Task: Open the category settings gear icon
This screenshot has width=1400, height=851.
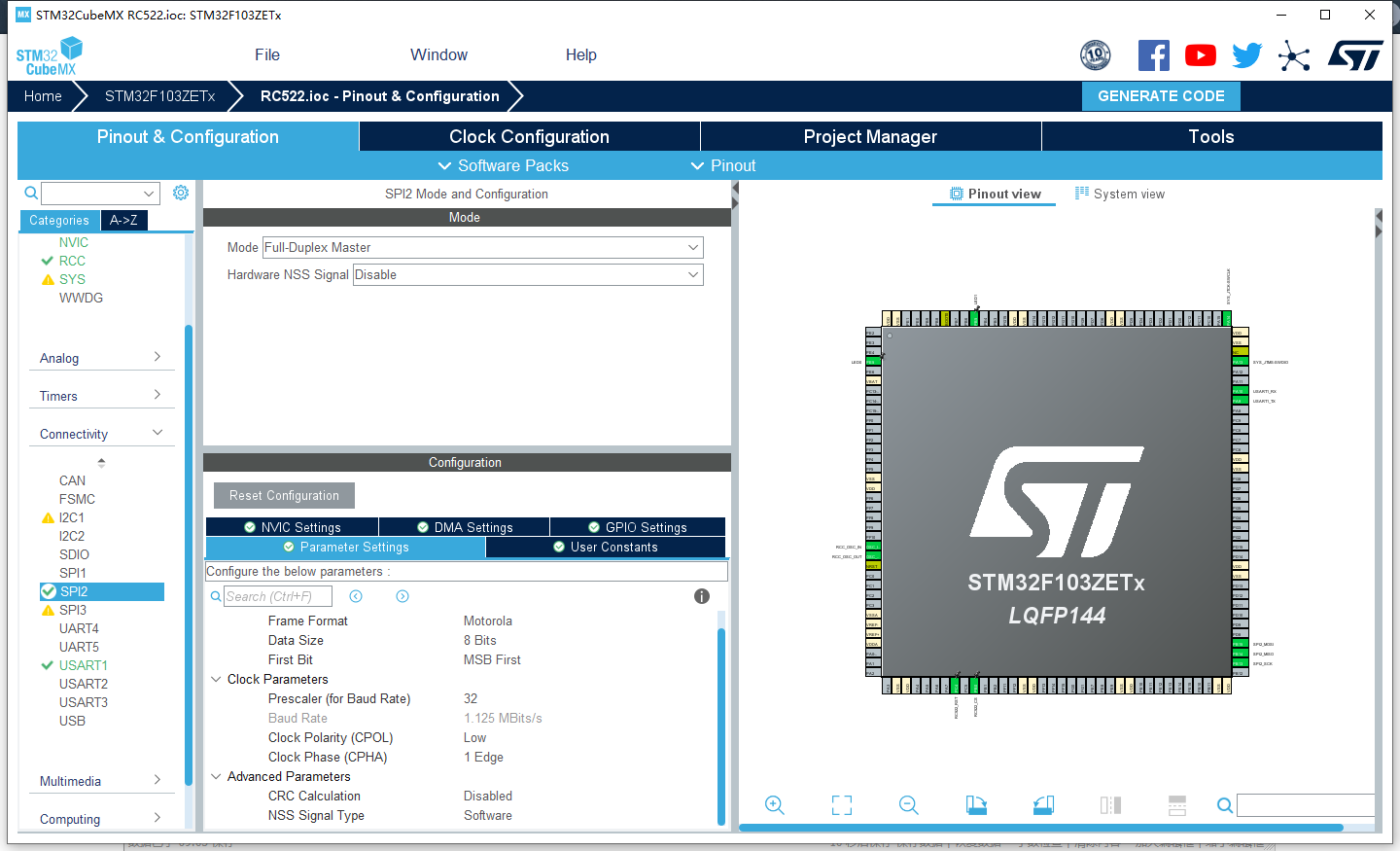Action: (181, 193)
